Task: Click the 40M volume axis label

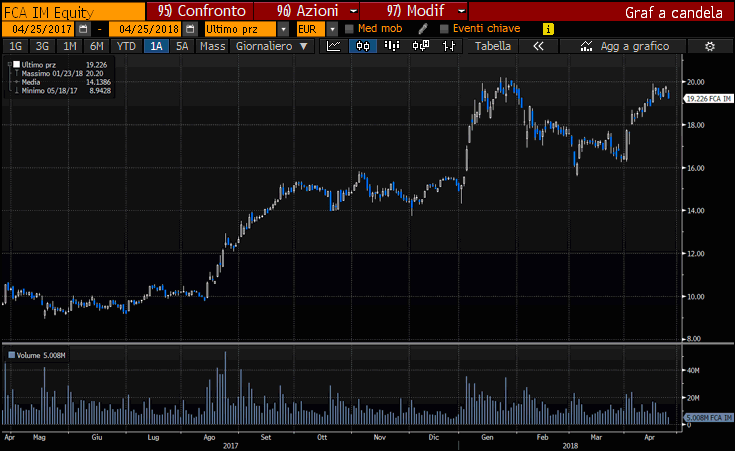Action: (x=693, y=370)
